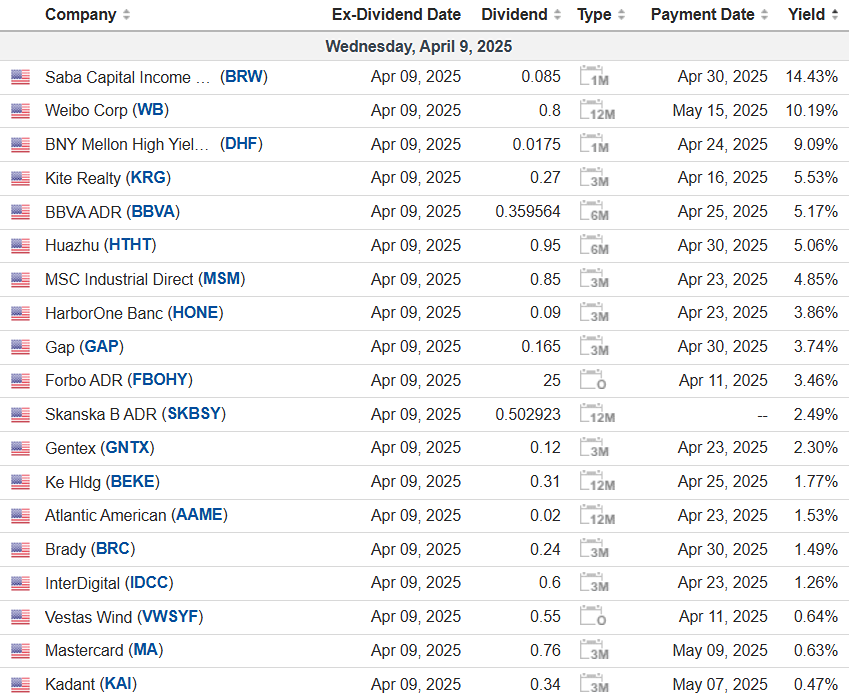Click the calendar type icon for Vestas Wind
The height and width of the screenshot is (697, 849).
click(x=593, y=616)
